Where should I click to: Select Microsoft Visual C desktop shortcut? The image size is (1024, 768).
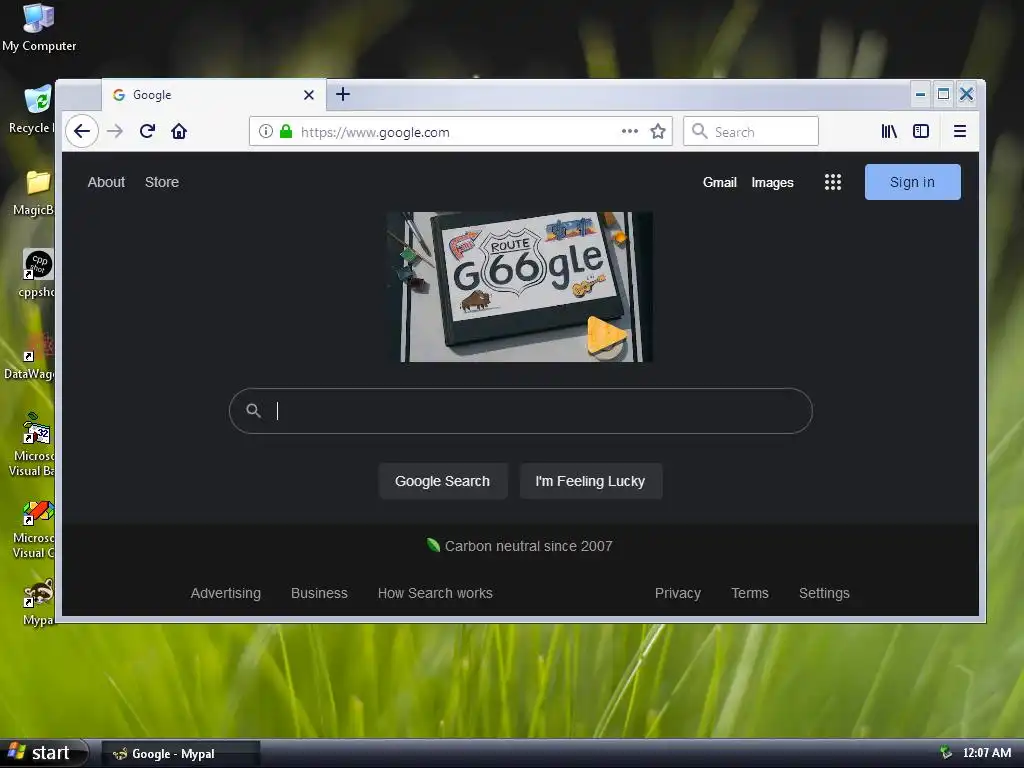34,529
